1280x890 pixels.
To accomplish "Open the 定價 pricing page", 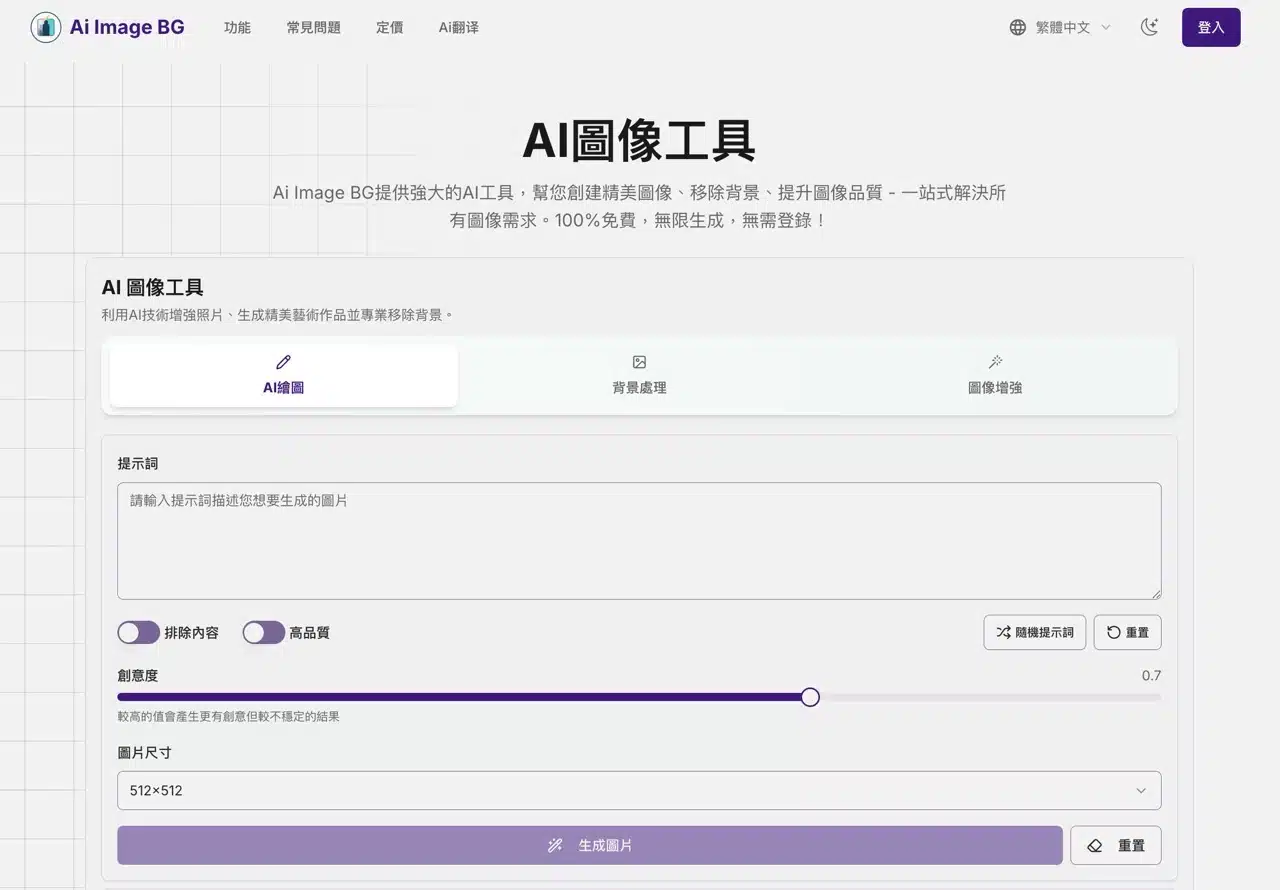I will pyautogui.click(x=390, y=28).
